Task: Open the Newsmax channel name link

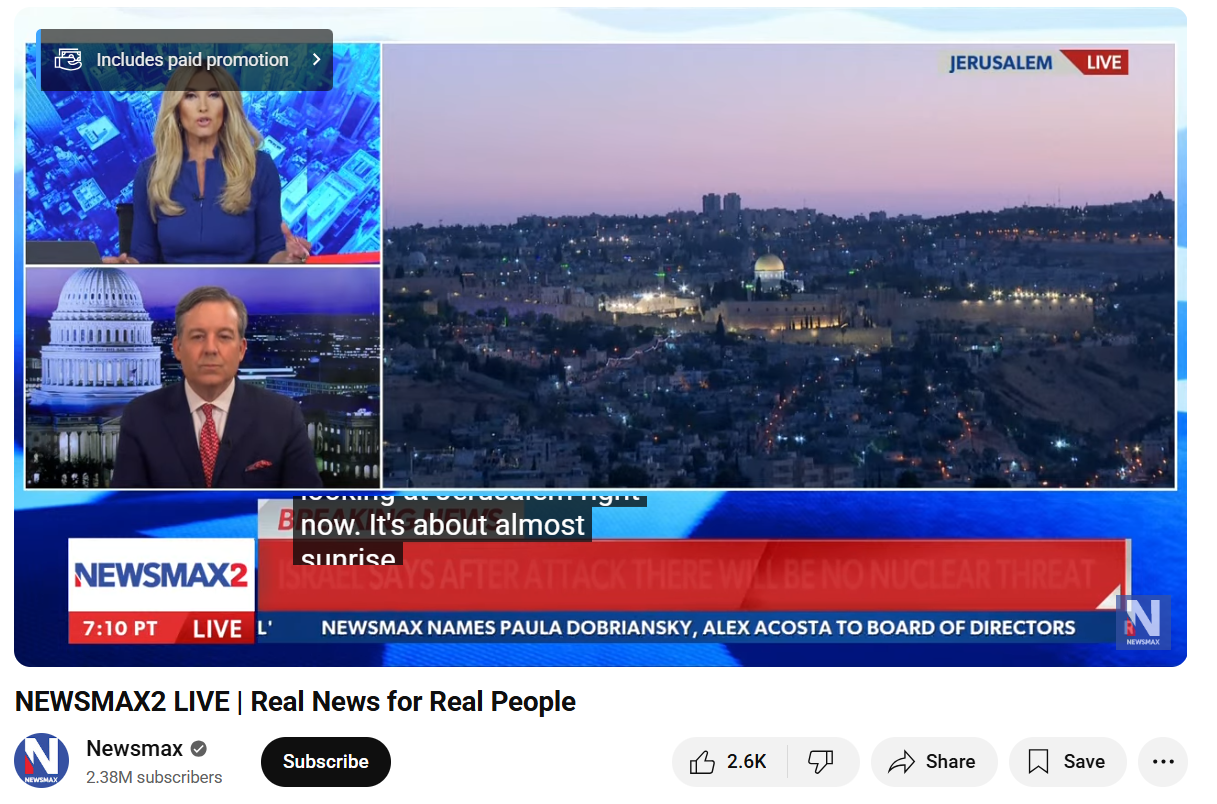Action: 135,748
